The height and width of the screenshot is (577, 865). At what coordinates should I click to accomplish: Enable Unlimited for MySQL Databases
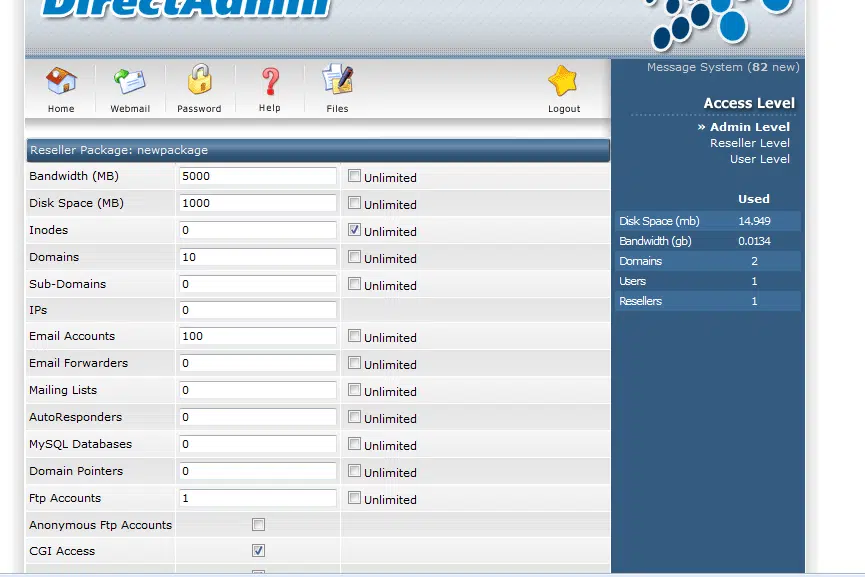pyautogui.click(x=354, y=444)
